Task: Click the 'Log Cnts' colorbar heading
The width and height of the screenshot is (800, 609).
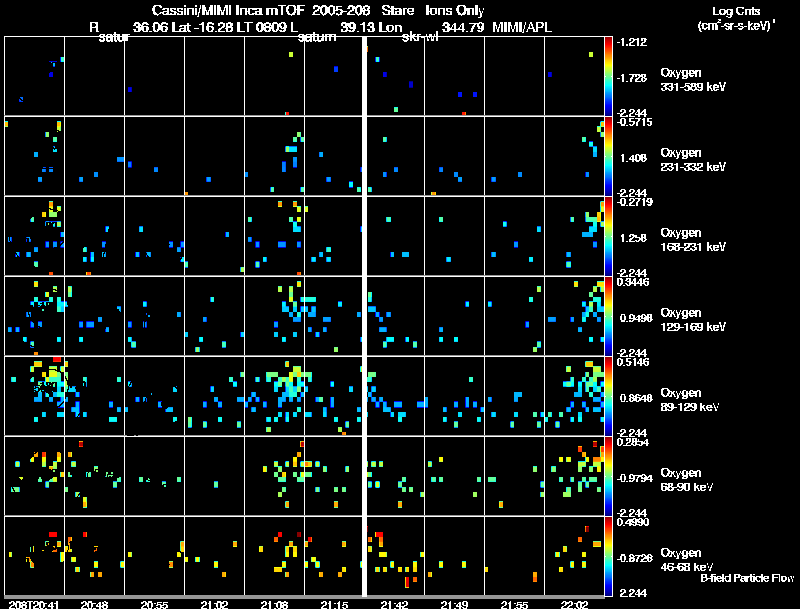Action: tap(736, 11)
